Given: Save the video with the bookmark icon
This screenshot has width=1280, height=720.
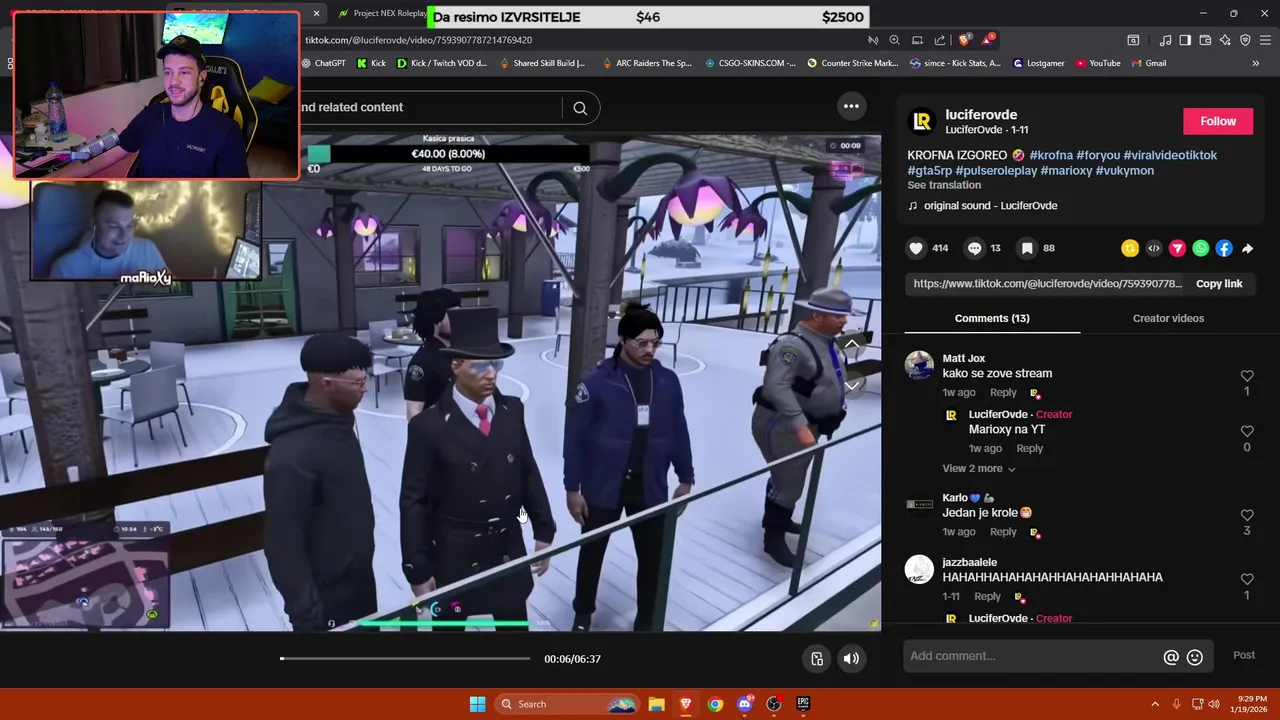Looking at the screenshot, I should click(x=1027, y=248).
